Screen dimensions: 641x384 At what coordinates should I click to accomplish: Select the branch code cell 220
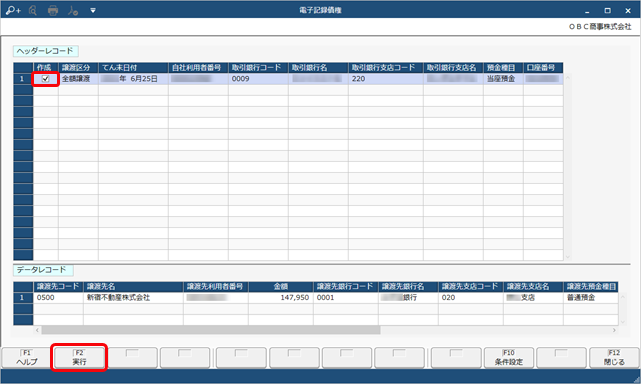(x=385, y=79)
